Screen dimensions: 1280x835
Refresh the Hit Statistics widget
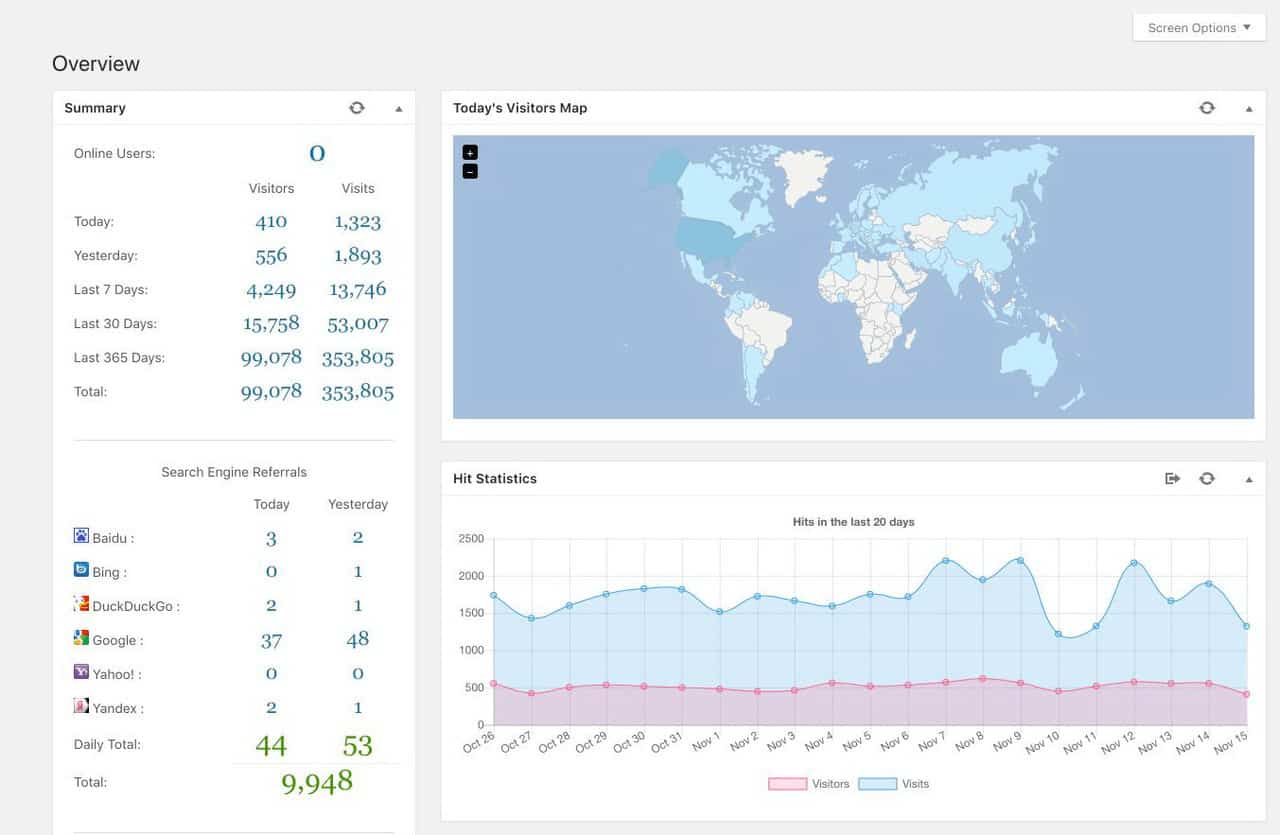point(1207,479)
